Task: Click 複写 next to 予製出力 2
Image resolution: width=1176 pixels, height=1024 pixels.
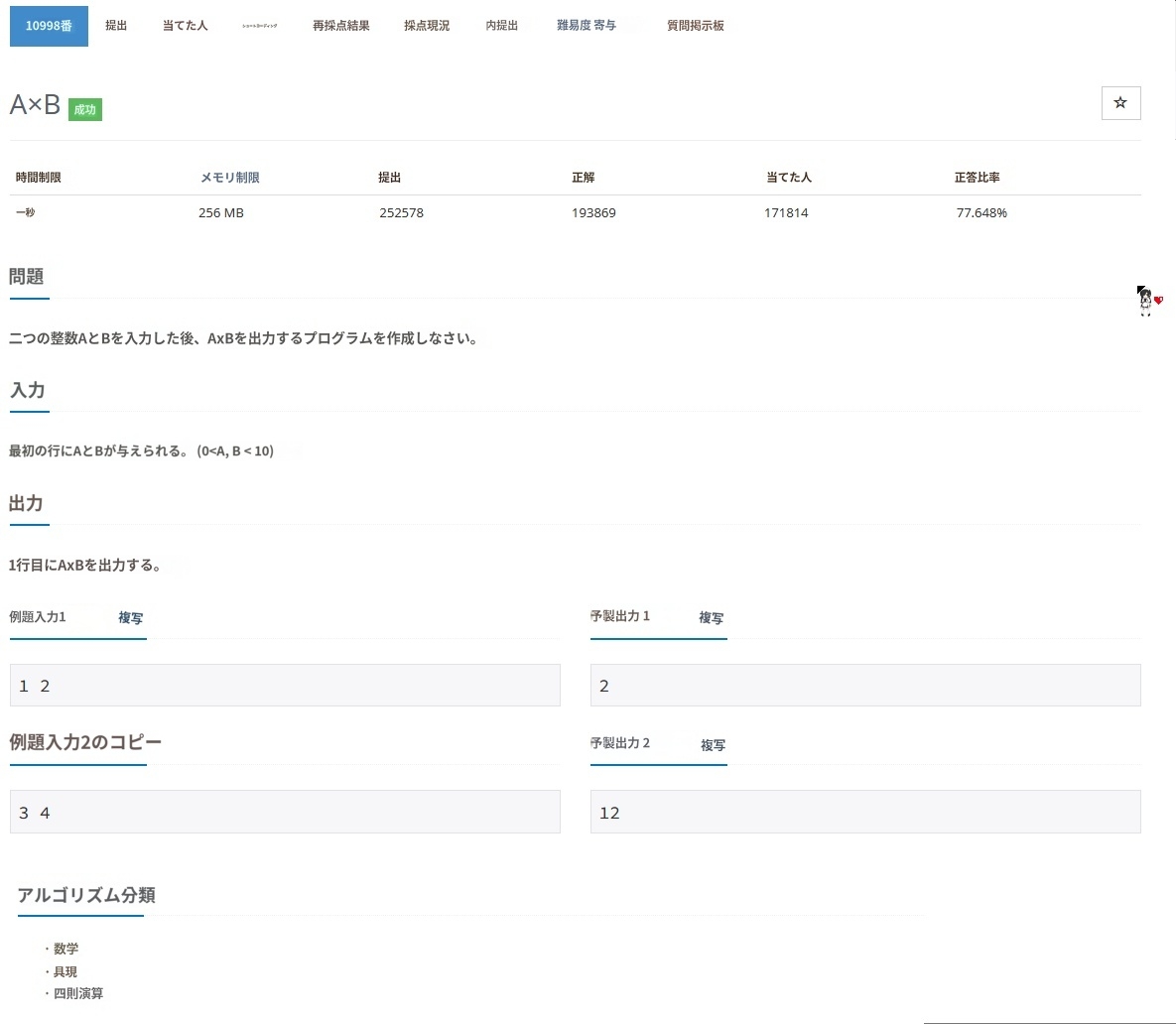Action: pos(713,745)
